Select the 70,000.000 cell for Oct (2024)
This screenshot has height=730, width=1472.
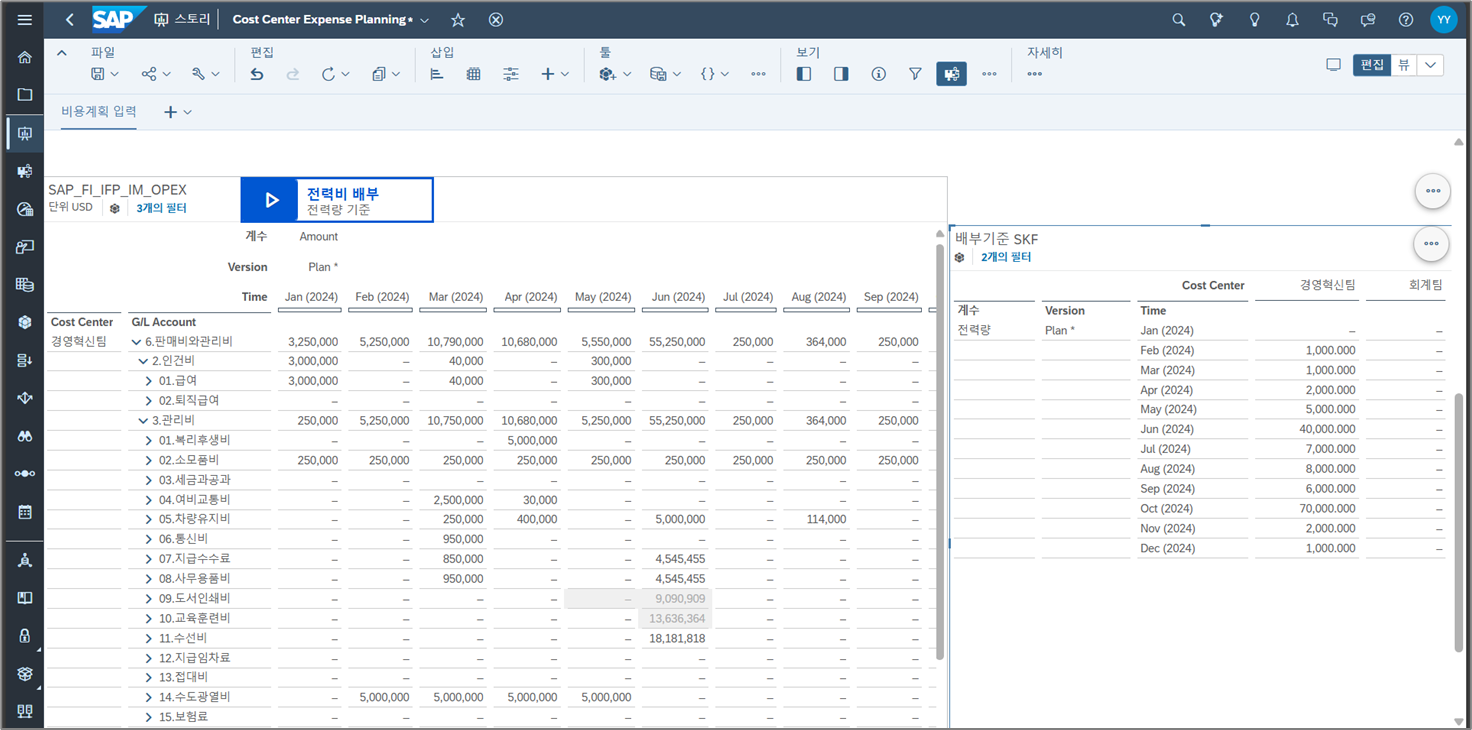1307,509
